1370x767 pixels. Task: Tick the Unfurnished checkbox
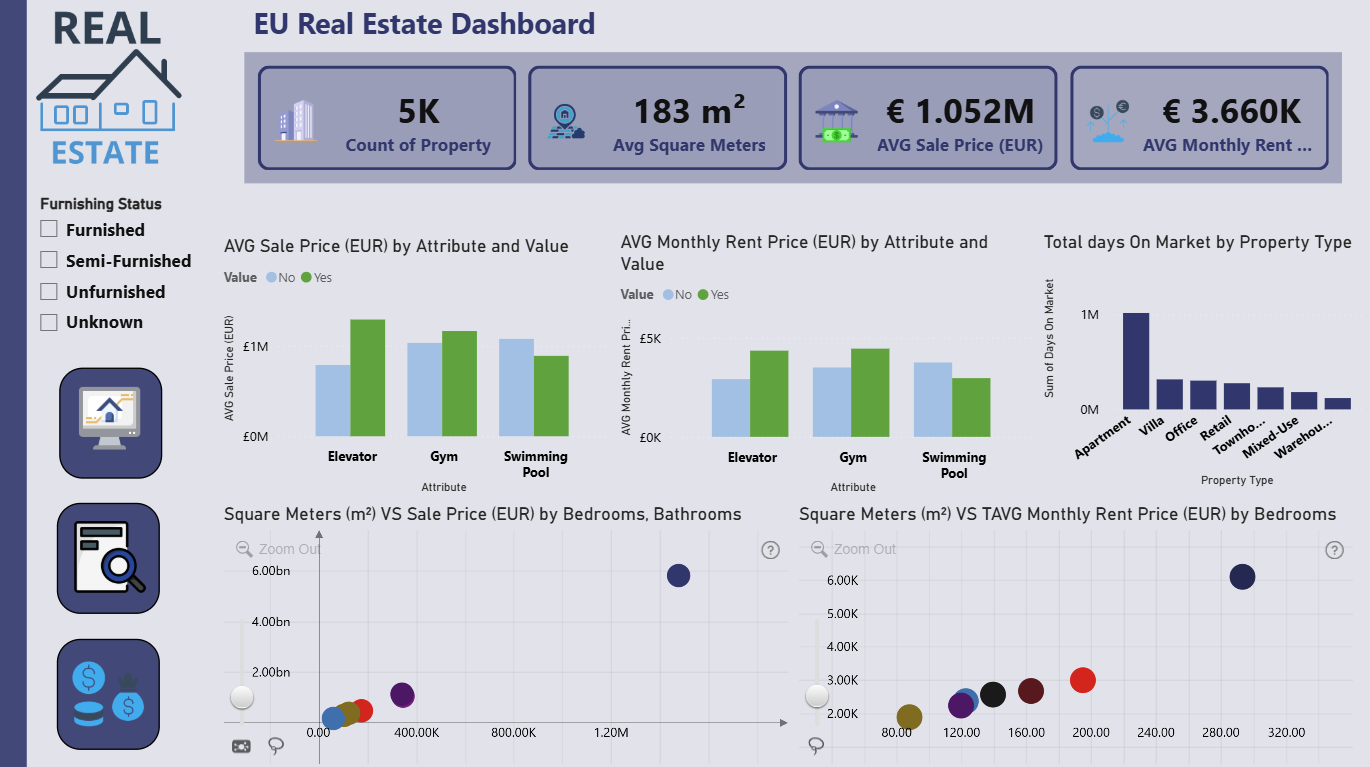(x=49, y=291)
